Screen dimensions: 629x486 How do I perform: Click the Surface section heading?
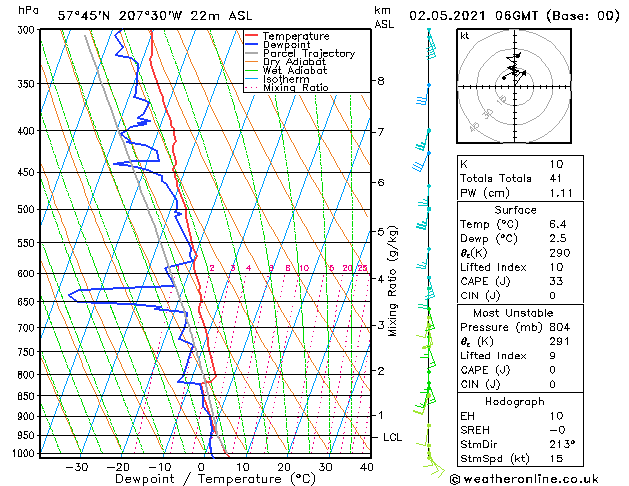515,210
